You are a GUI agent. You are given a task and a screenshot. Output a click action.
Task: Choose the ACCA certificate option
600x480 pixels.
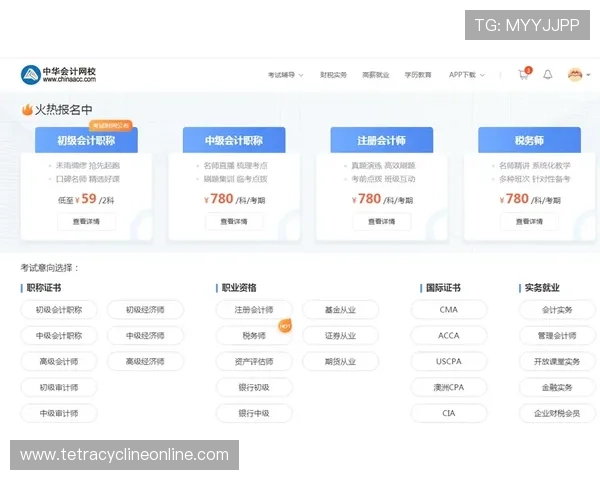[x=449, y=336]
